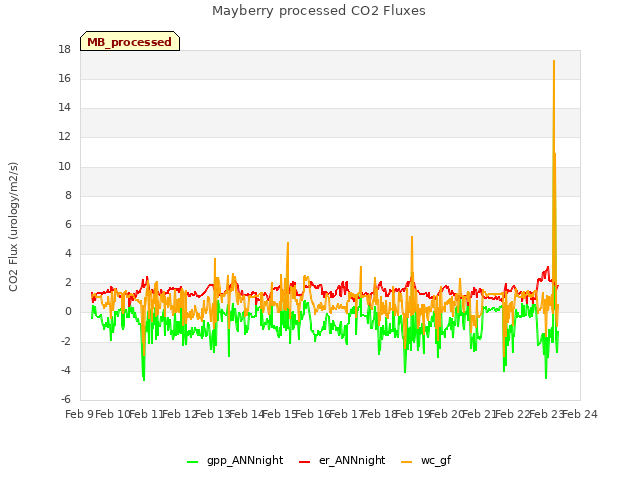Click the MB_processed label tab

(130, 41)
